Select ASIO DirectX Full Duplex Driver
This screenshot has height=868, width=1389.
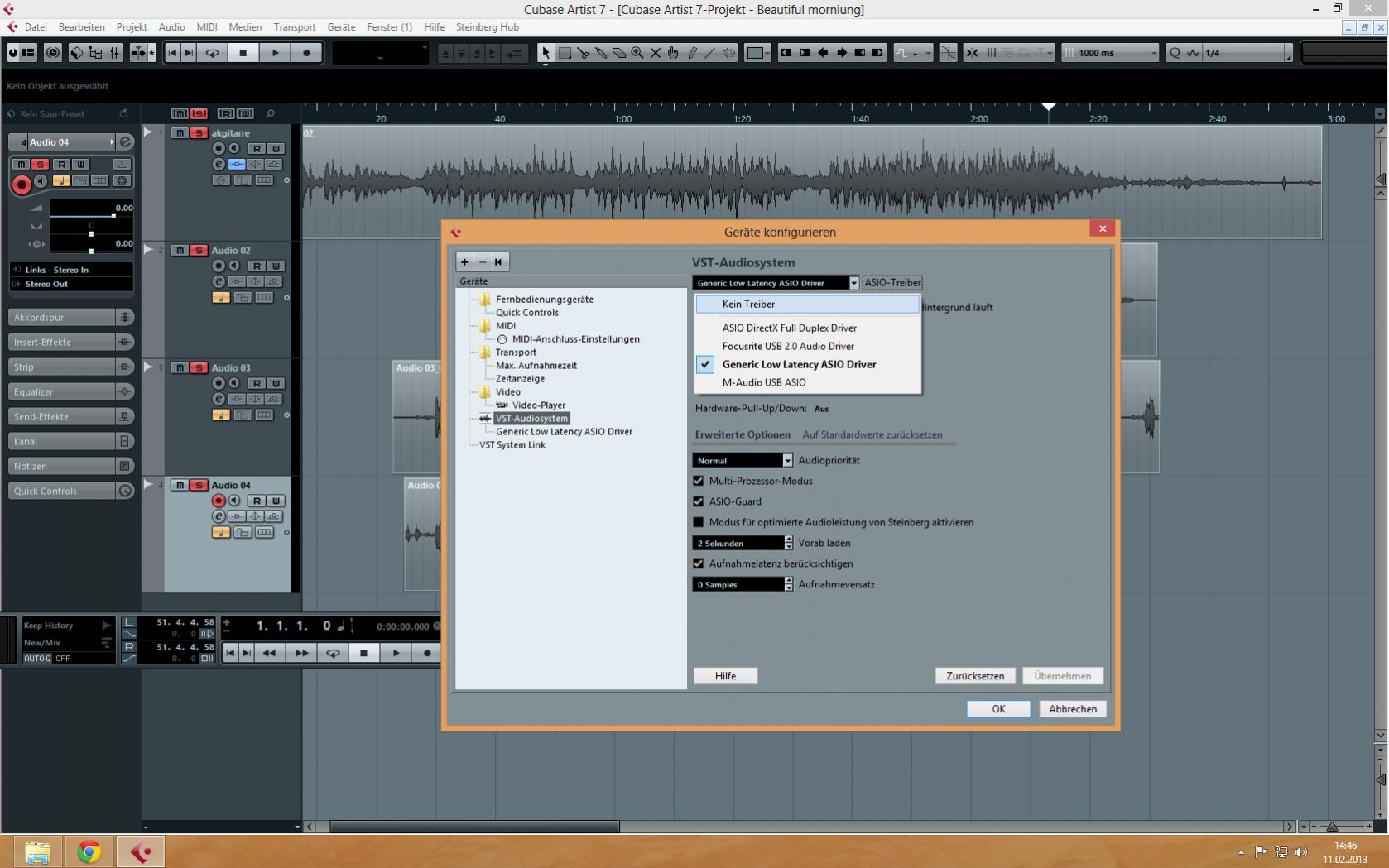(808, 328)
